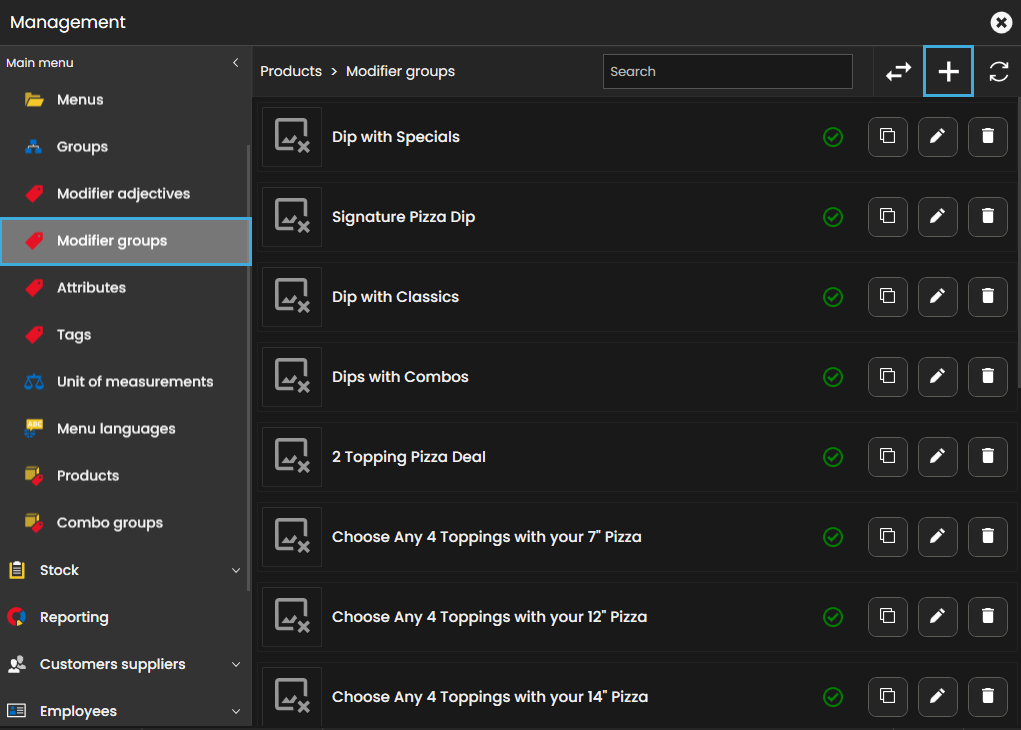Duplicate the Dip with Specials group
The image size is (1021, 730).
887,137
